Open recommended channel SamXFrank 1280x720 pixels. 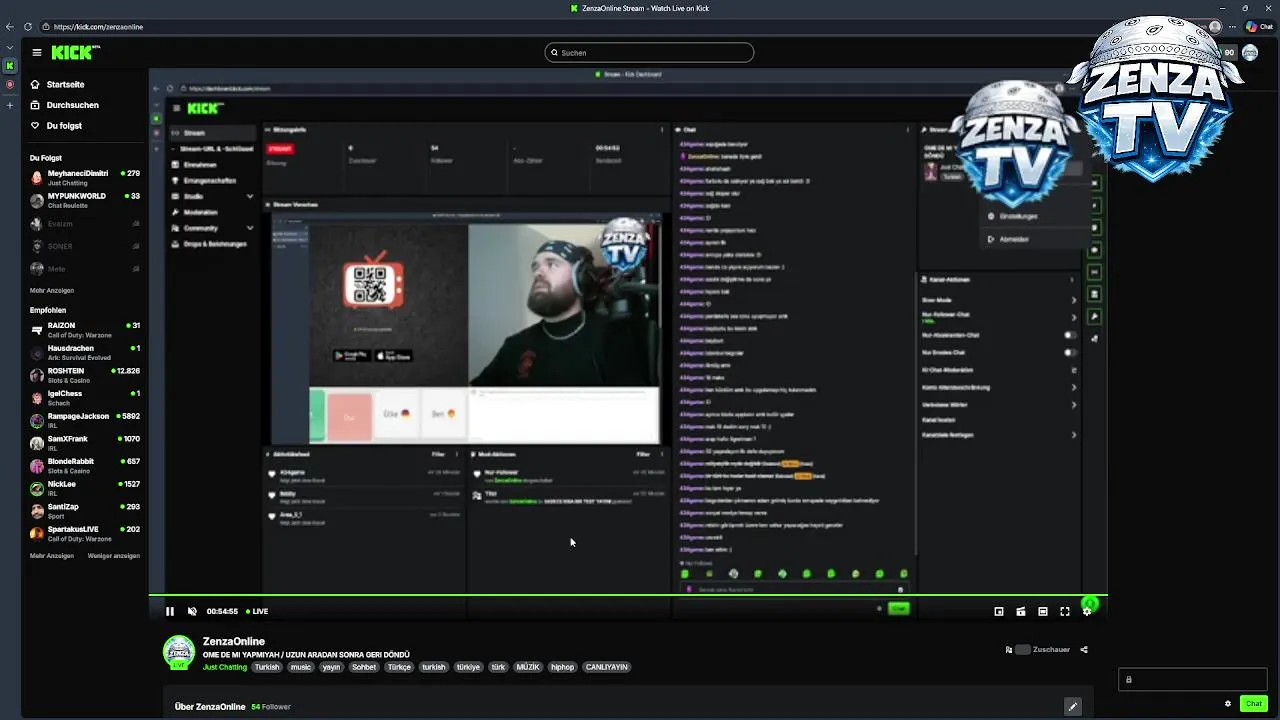(85, 443)
